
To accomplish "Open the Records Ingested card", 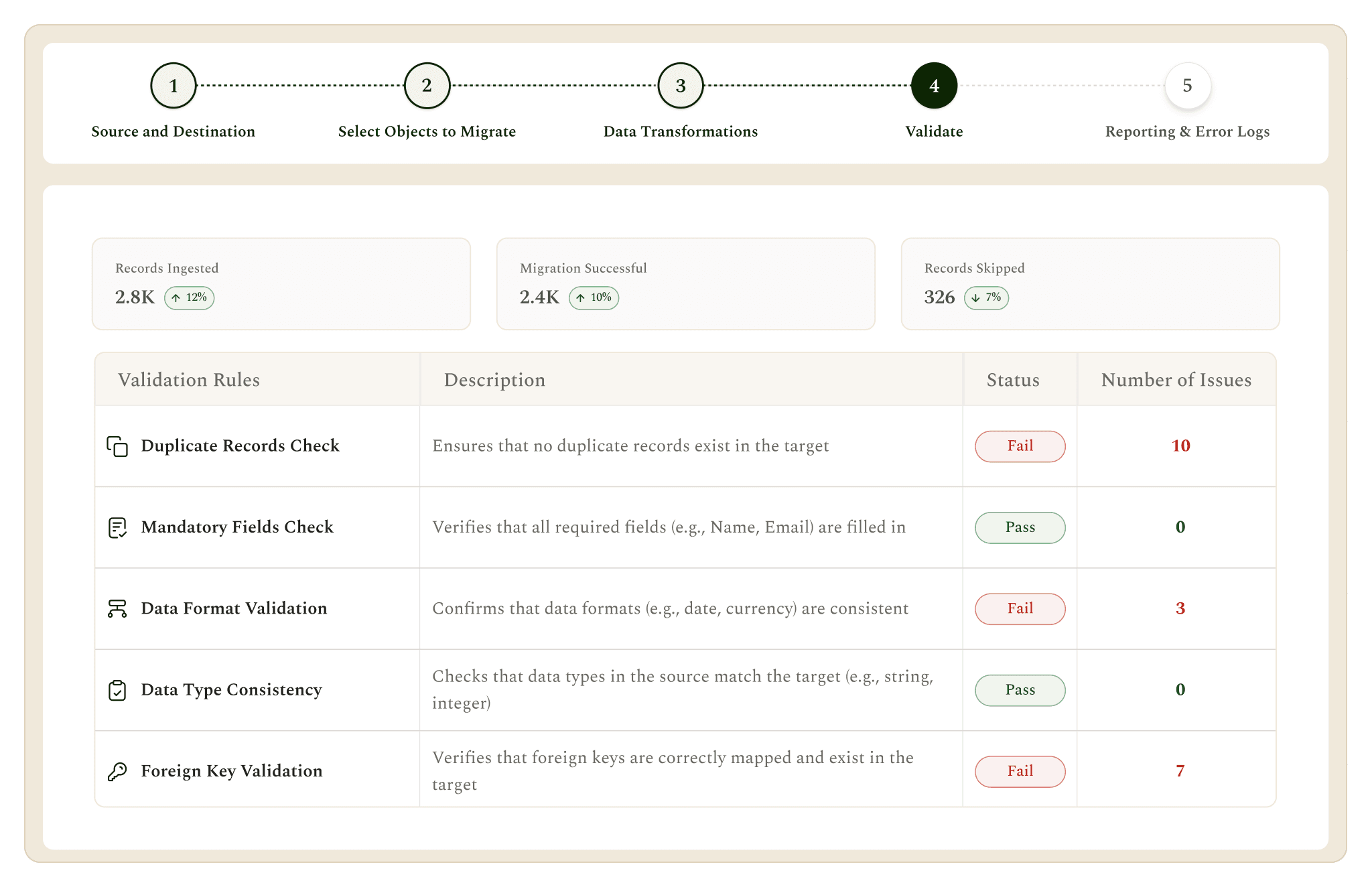I will point(281,284).
